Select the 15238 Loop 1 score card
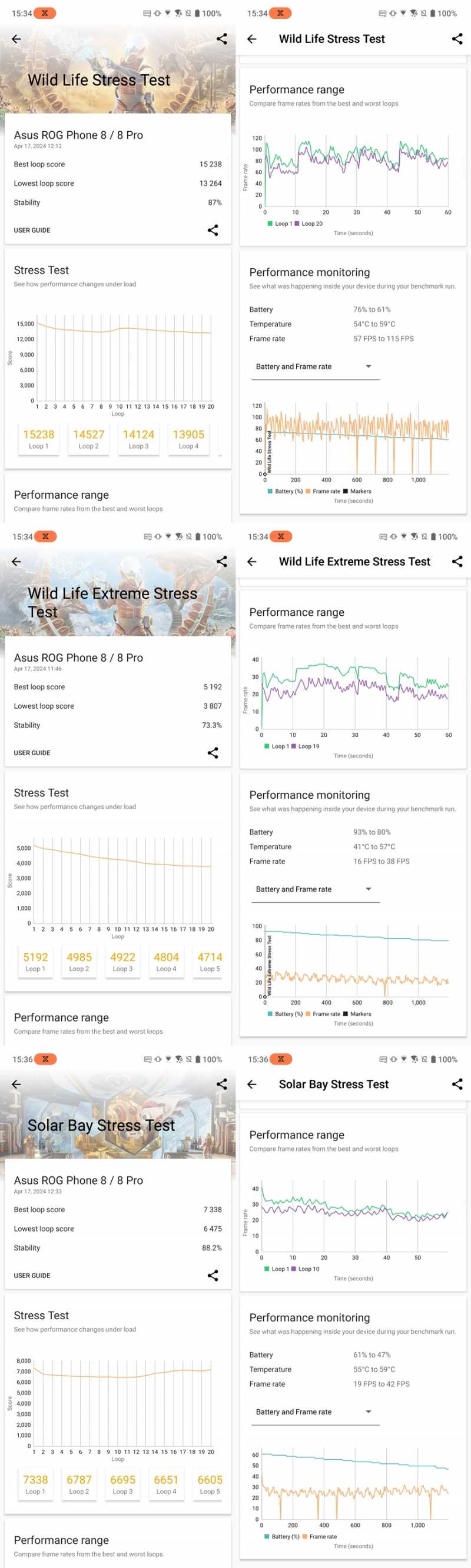471x1568 pixels. pyautogui.click(x=38, y=439)
